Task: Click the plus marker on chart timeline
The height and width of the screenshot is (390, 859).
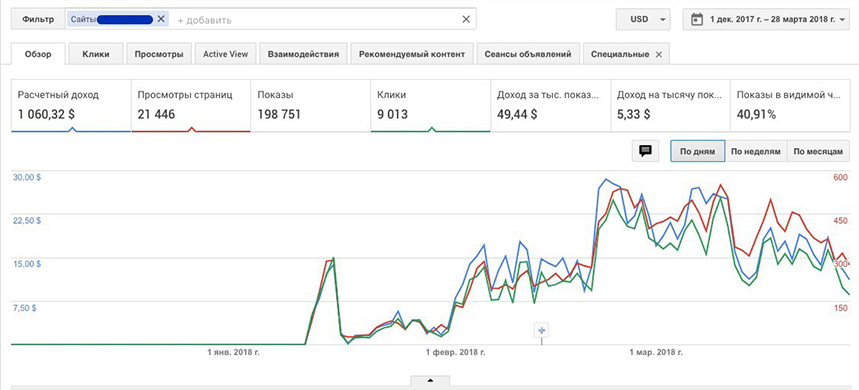Action: tap(542, 330)
